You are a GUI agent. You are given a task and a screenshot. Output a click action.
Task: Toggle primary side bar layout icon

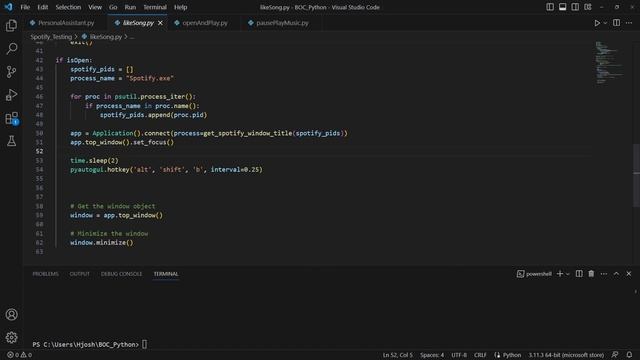click(x=550, y=7)
